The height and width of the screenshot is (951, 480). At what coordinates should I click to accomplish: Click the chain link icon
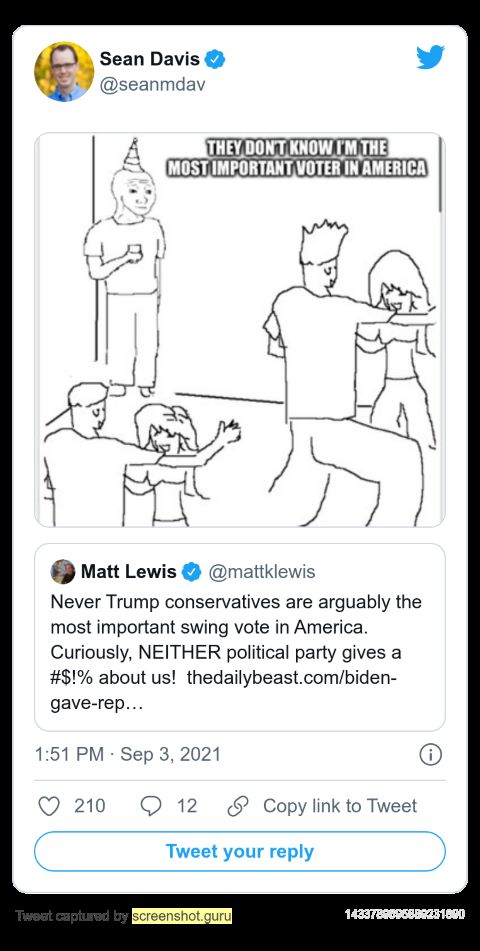(238, 806)
